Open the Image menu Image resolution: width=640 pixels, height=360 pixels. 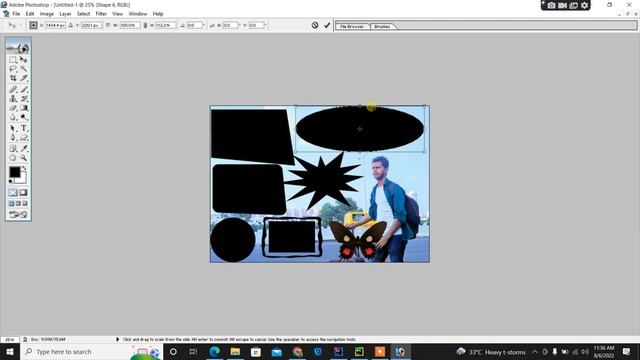coord(47,14)
